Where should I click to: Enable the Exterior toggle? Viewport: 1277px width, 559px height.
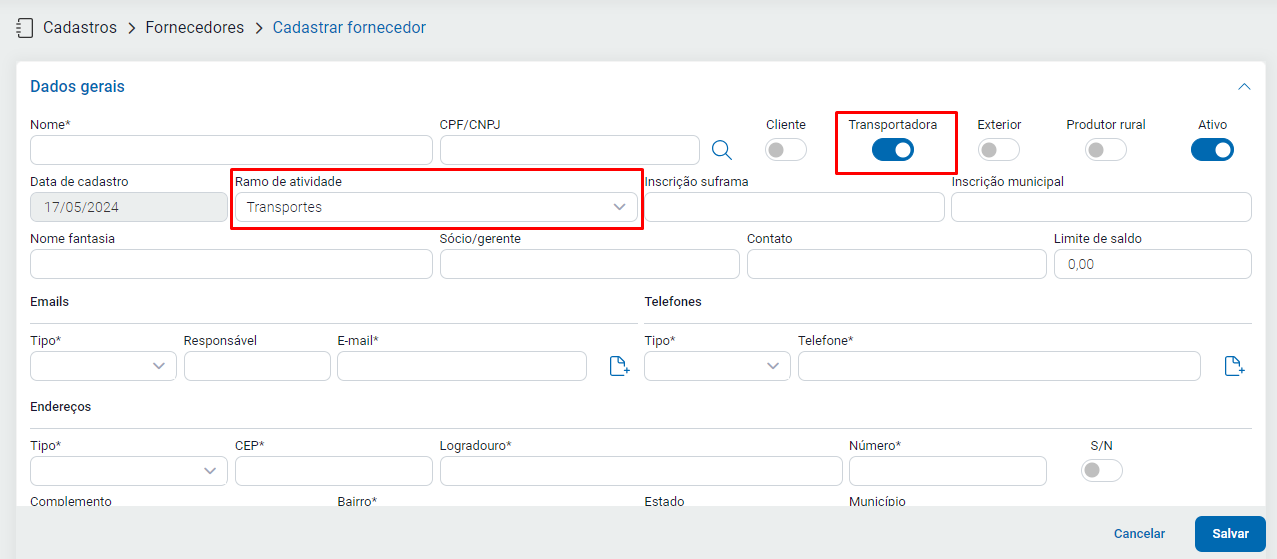coord(998,150)
